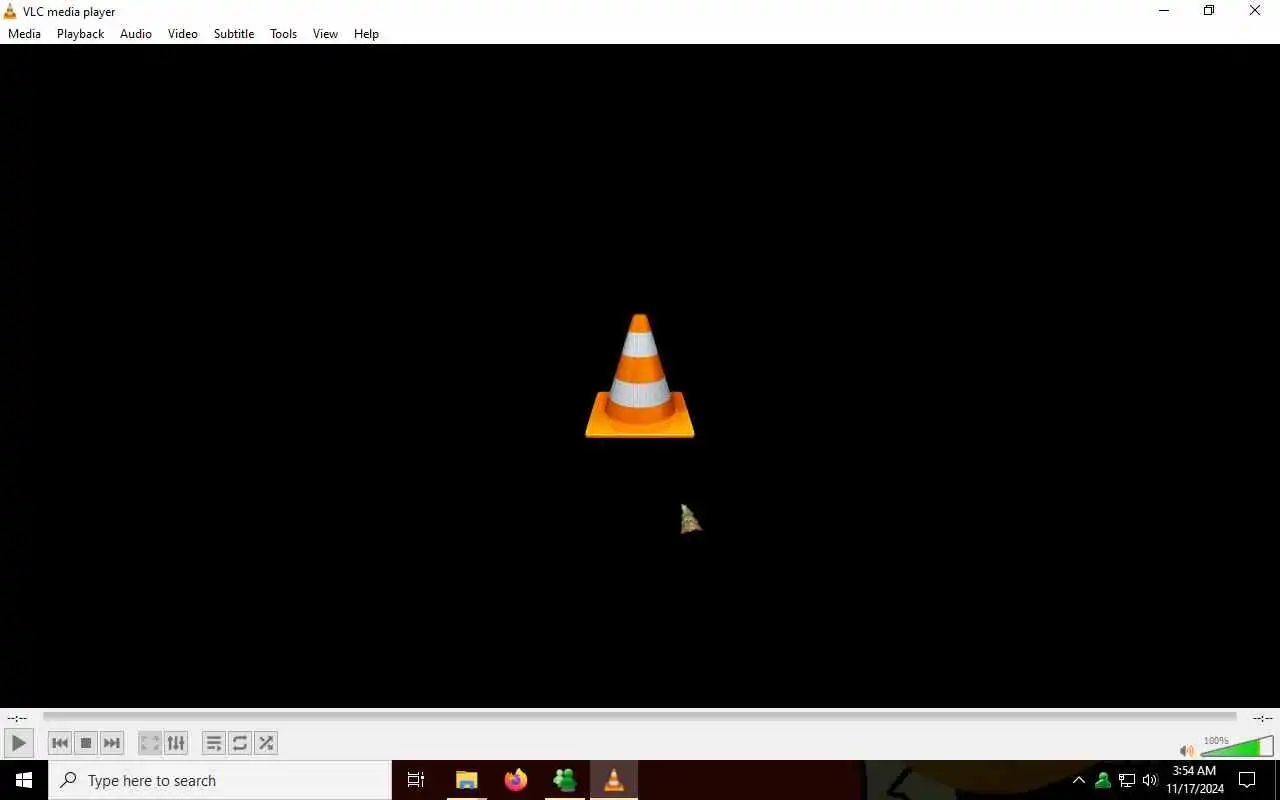The width and height of the screenshot is (1280, 800).
Task: Toggle loop repeat mode
Action: pyautogui.click(x=240, y=743)
